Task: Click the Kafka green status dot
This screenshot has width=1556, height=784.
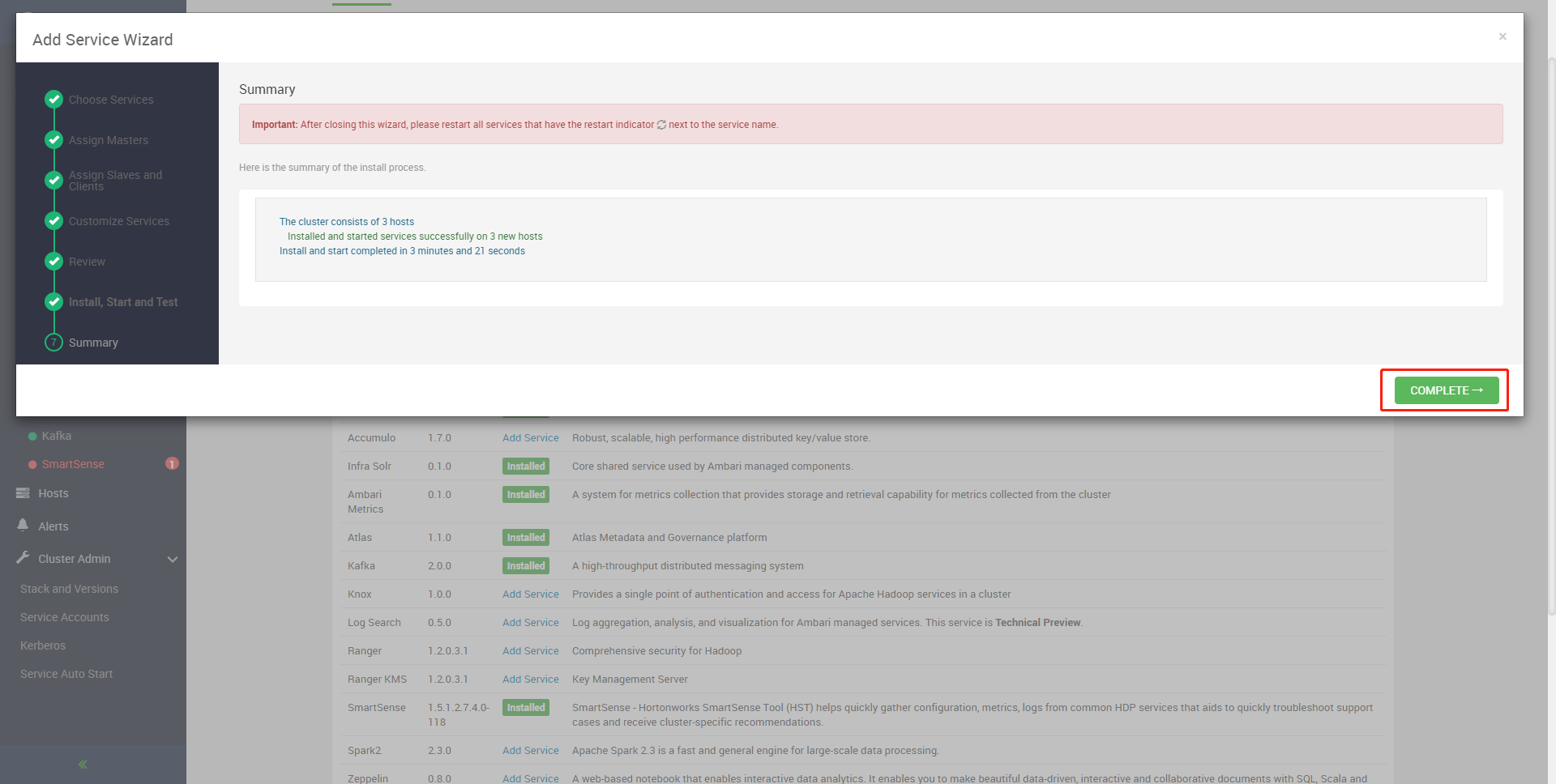Action: (32, 437)
